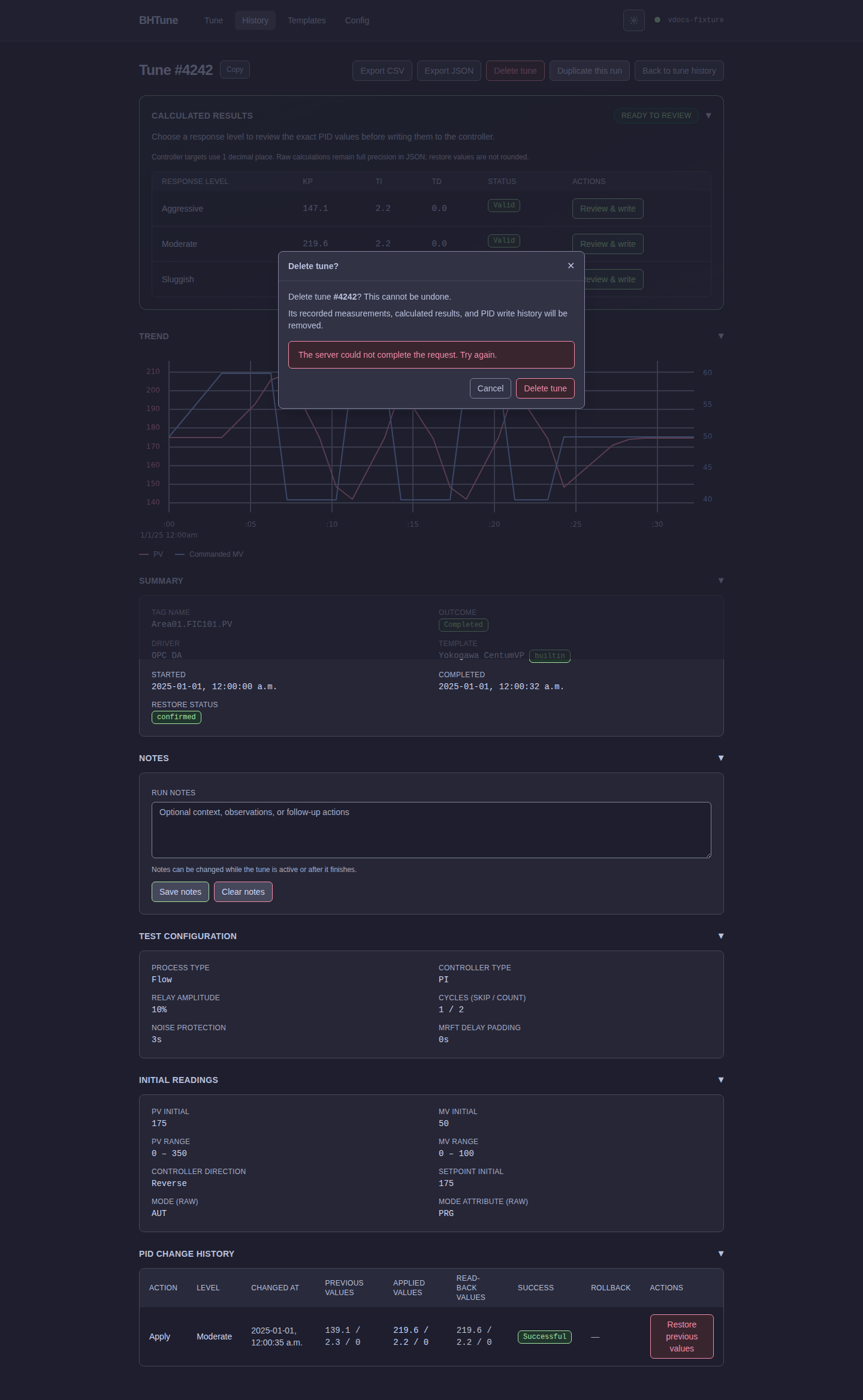863x1400 pixels.
Task: Click the 'Completed' outcome badge
Action: 463,625
